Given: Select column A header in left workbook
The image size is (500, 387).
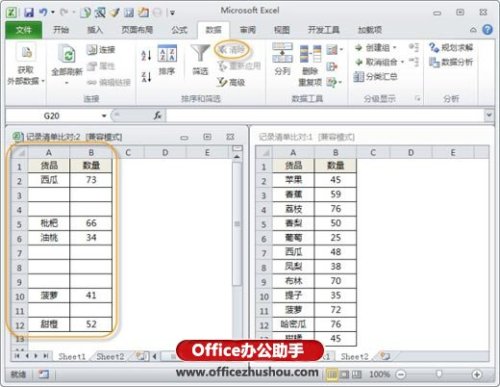Looking at the screenshot, I should click(x=49, y=153).
